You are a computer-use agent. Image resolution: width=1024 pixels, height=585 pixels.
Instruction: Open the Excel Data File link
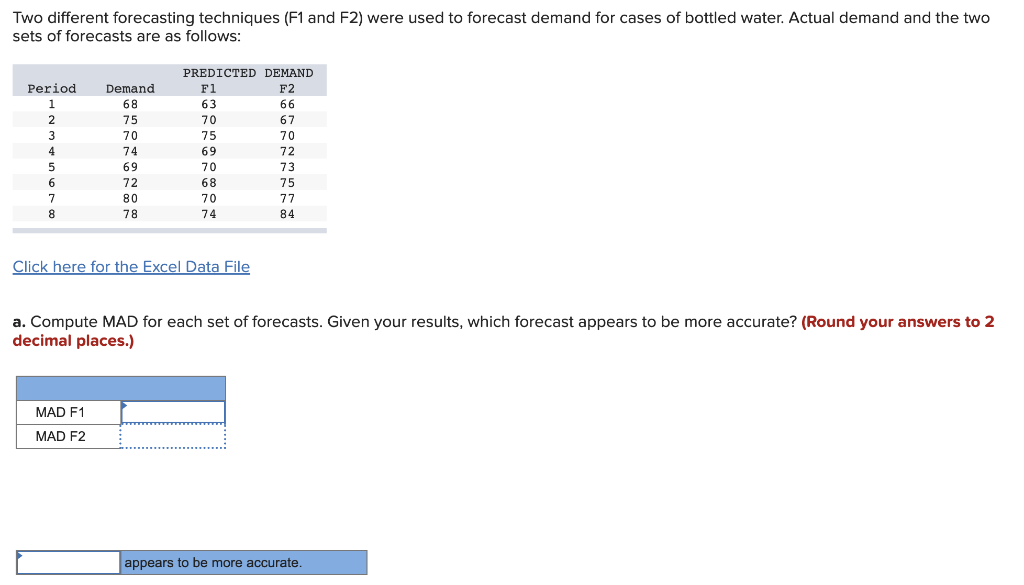[x=130, y=266]
